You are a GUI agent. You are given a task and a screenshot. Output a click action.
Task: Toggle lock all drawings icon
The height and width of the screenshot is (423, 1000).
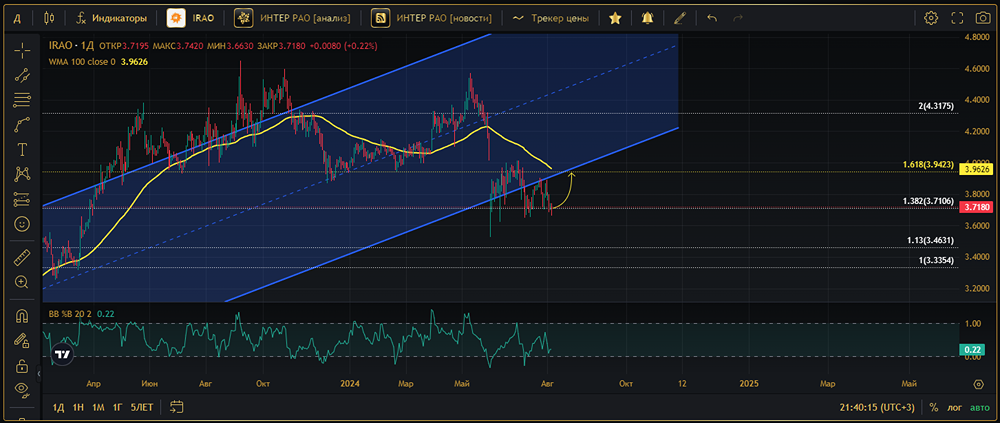point(21,366)
